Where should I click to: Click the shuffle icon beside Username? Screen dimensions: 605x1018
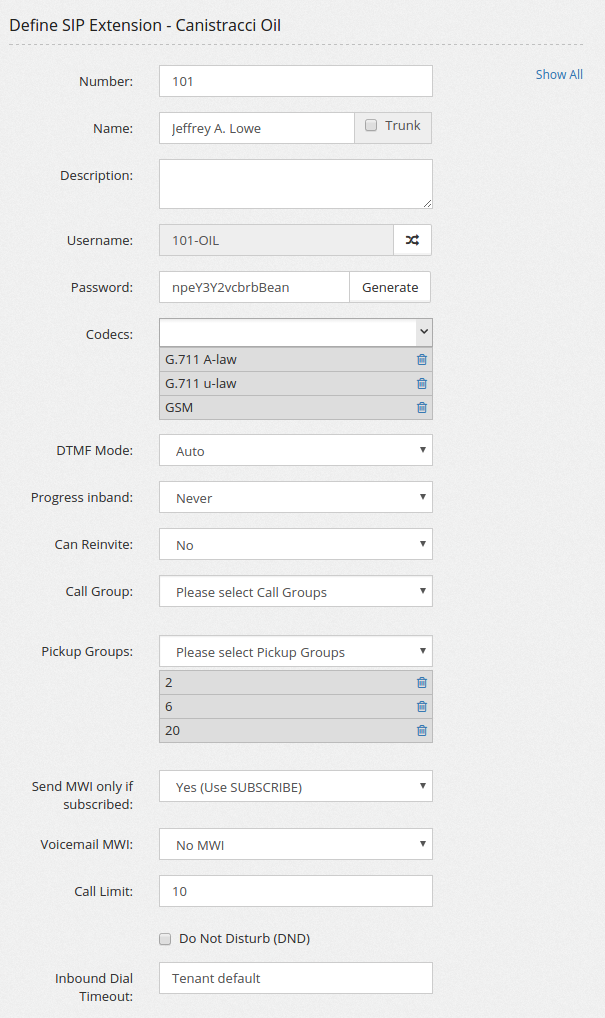pyautogui.click(x=412, y=240)
